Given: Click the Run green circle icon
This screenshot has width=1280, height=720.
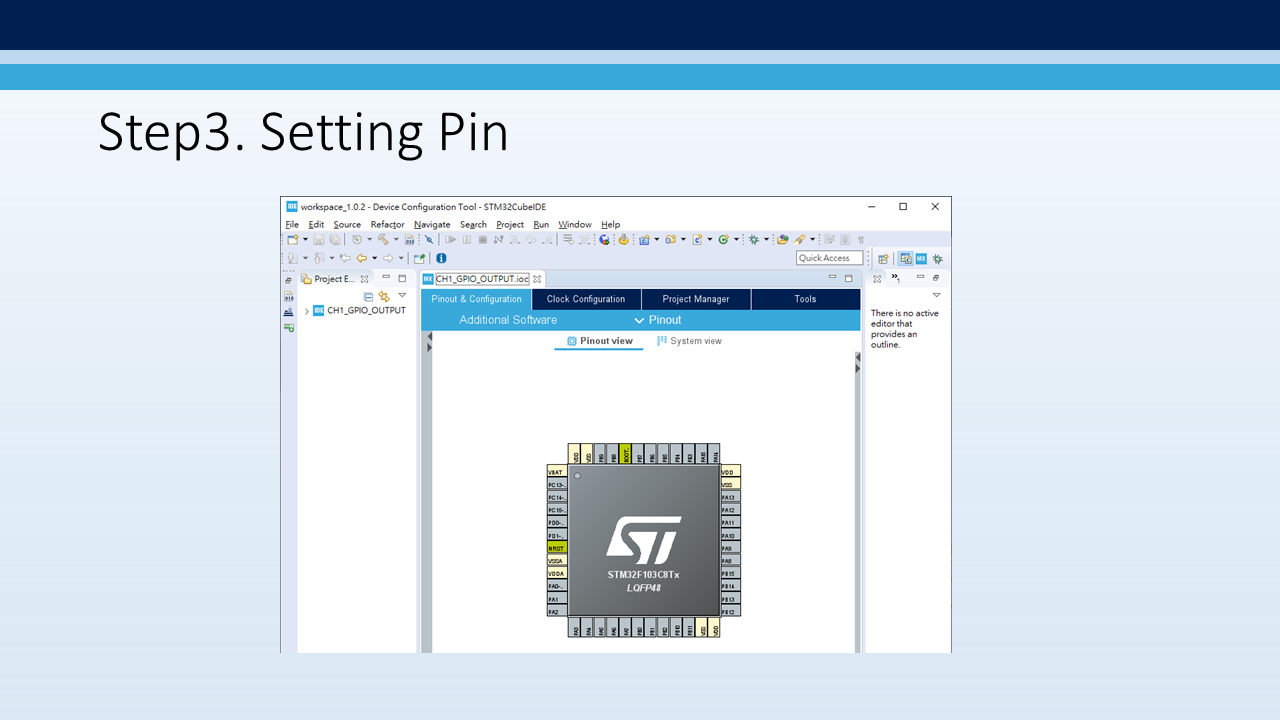Looking at the screenshot, I should 723,240.
